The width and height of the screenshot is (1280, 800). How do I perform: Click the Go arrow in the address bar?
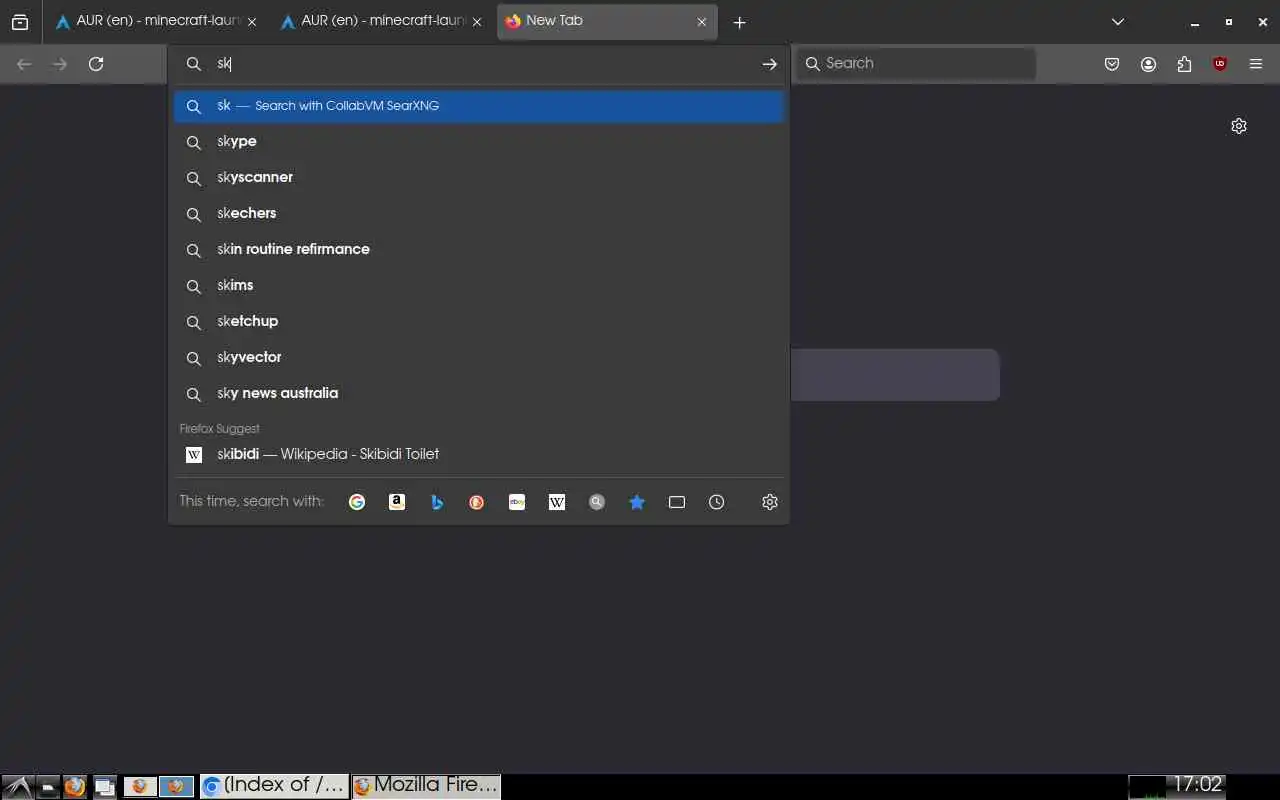[x=770, y=64]
